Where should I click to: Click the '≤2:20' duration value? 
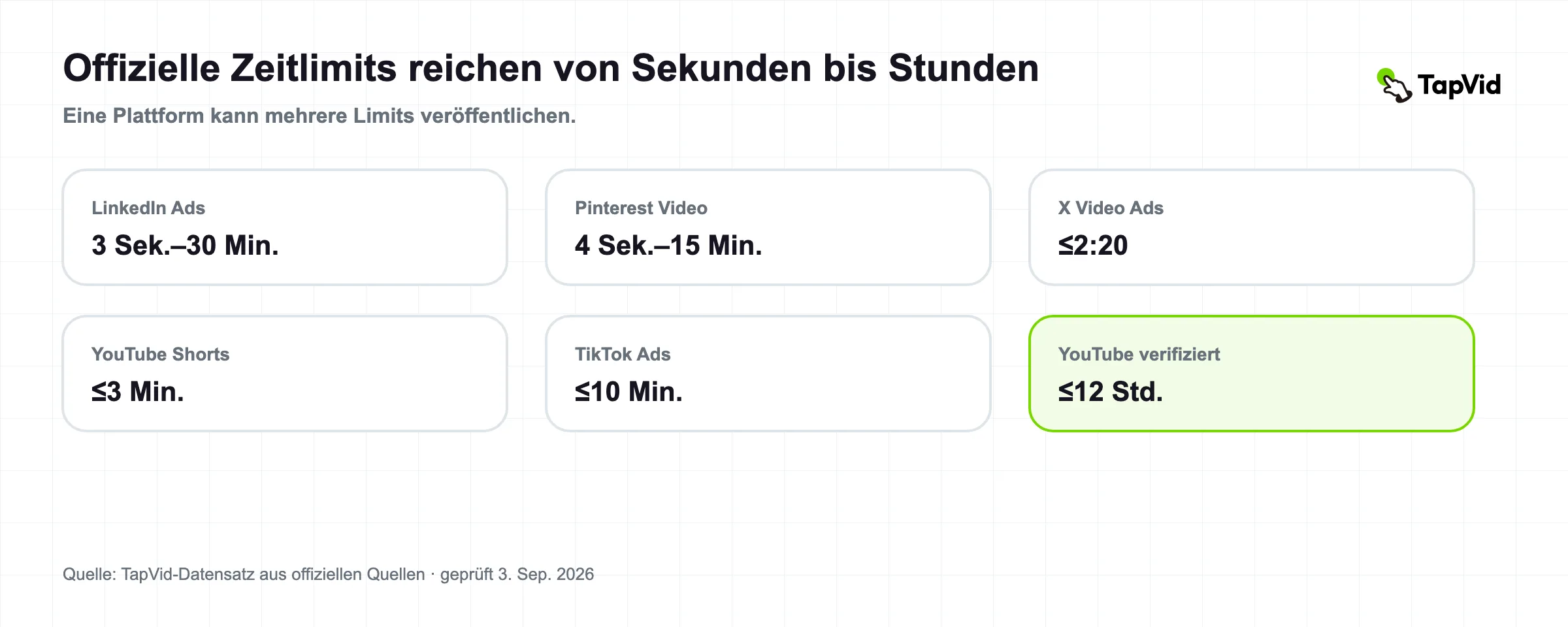coord(1093,246)
